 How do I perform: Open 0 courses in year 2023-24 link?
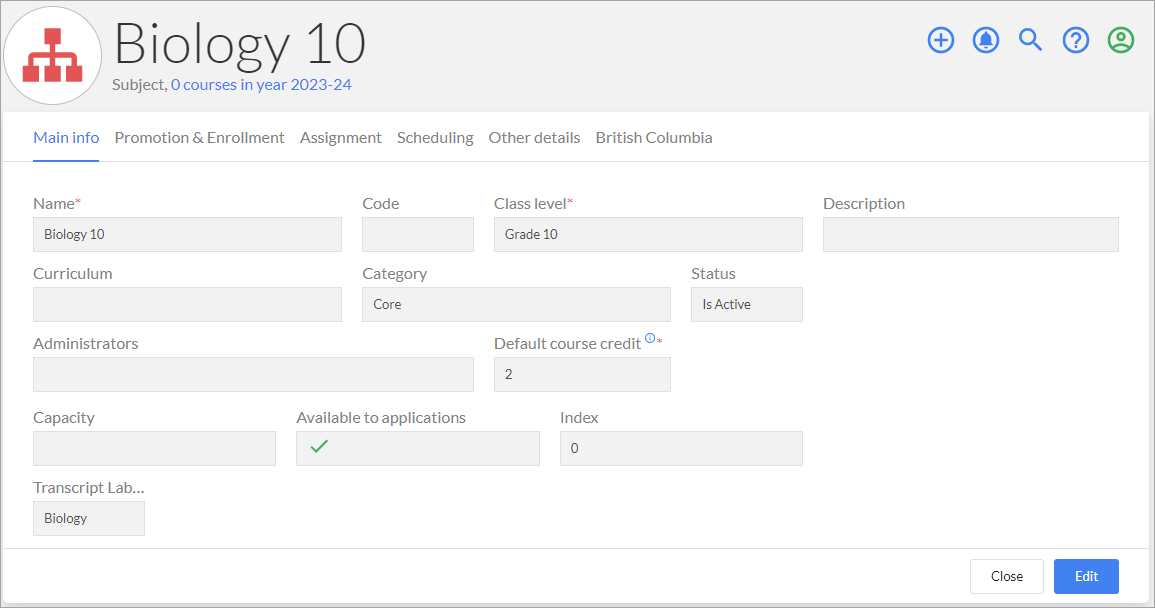pos(261,85)
